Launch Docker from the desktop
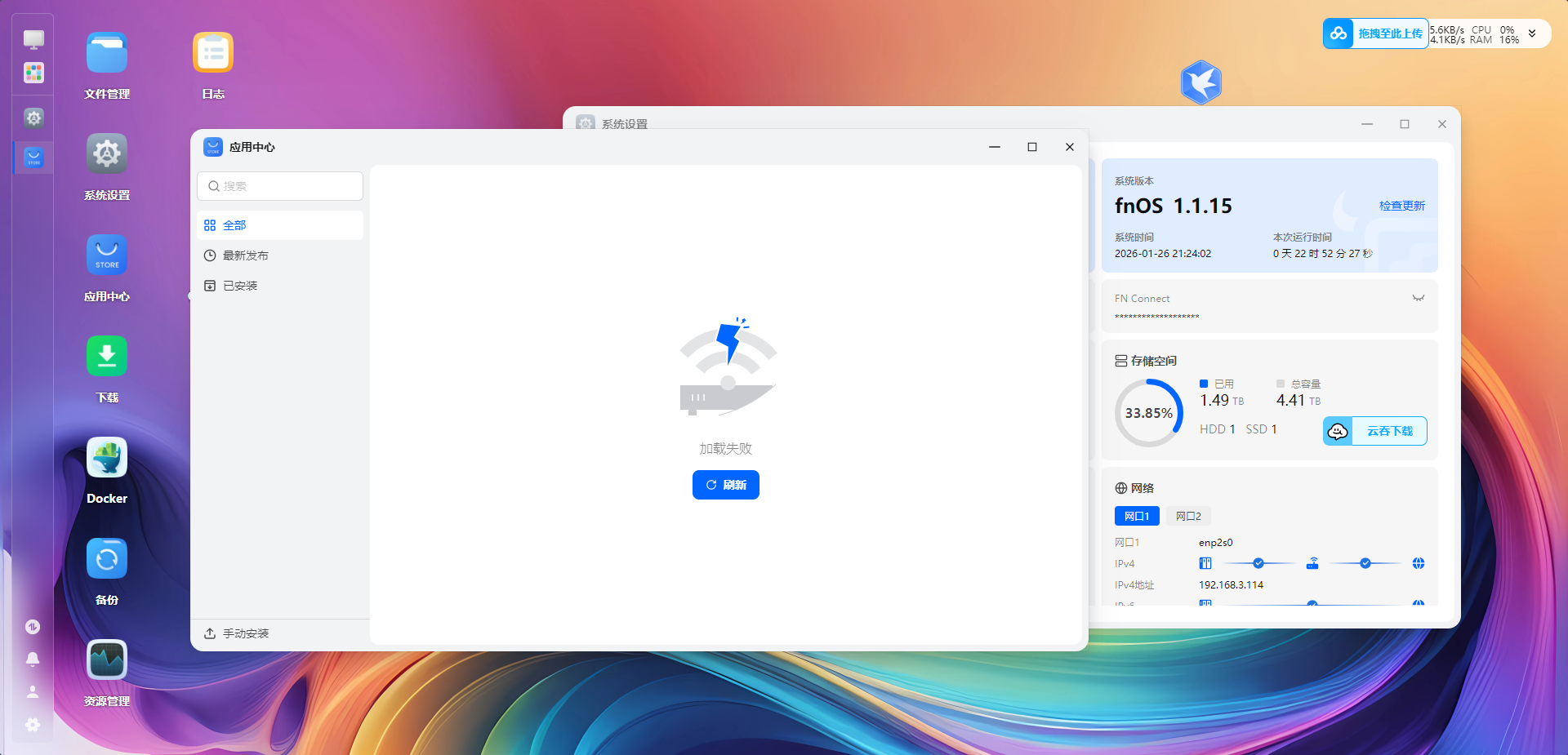1568x755 pixels. pos(107,458)
